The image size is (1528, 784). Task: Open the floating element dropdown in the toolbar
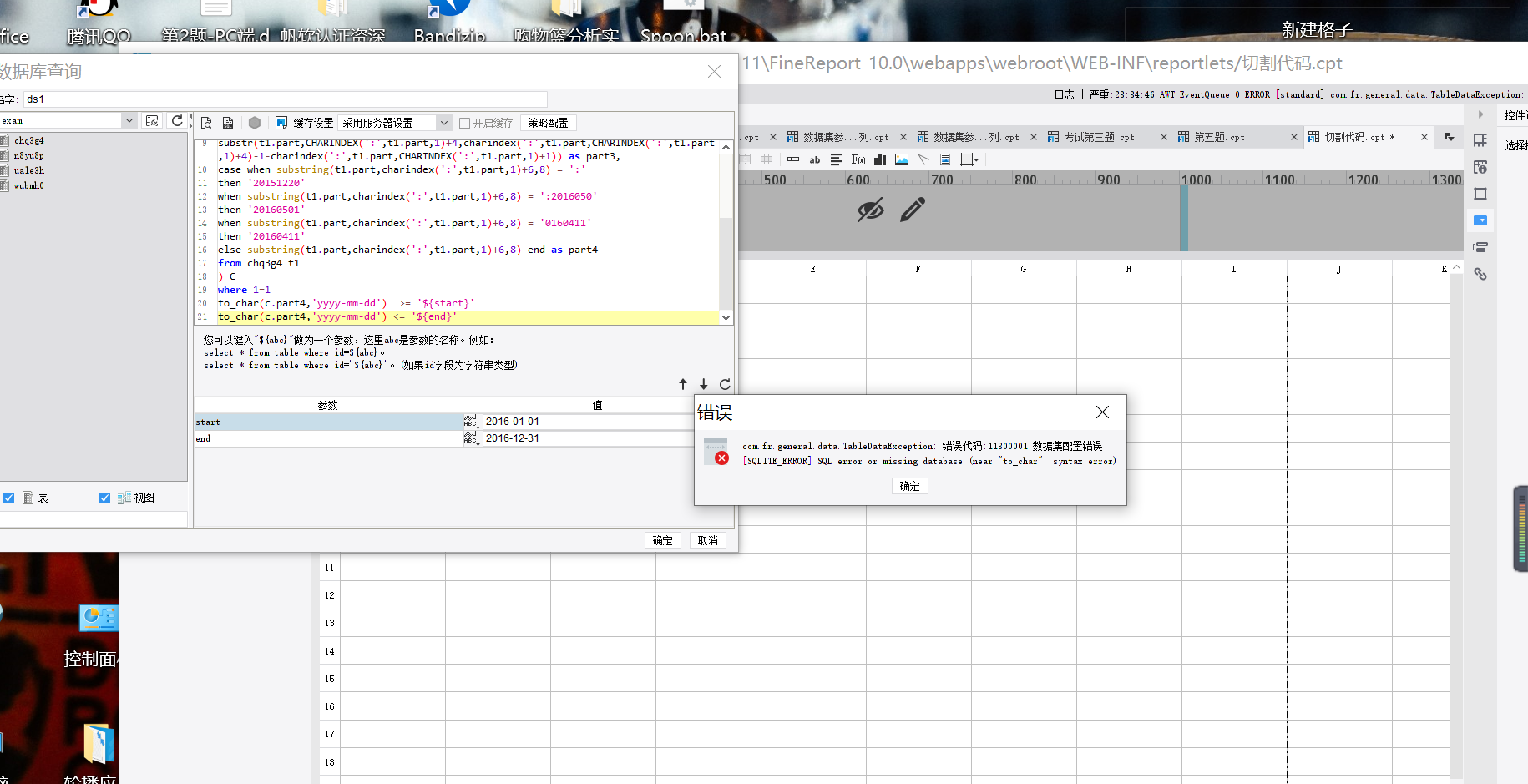969,159
